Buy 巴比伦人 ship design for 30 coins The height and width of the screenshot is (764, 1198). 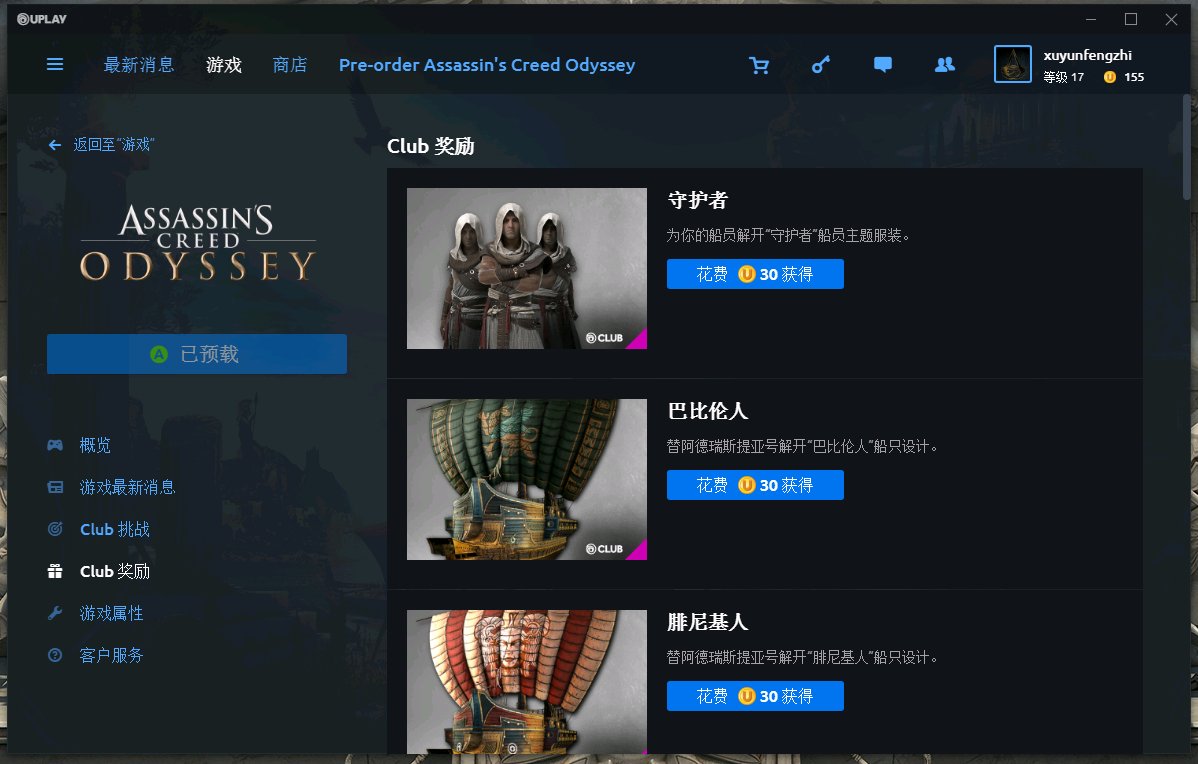[x=755, y=484]
